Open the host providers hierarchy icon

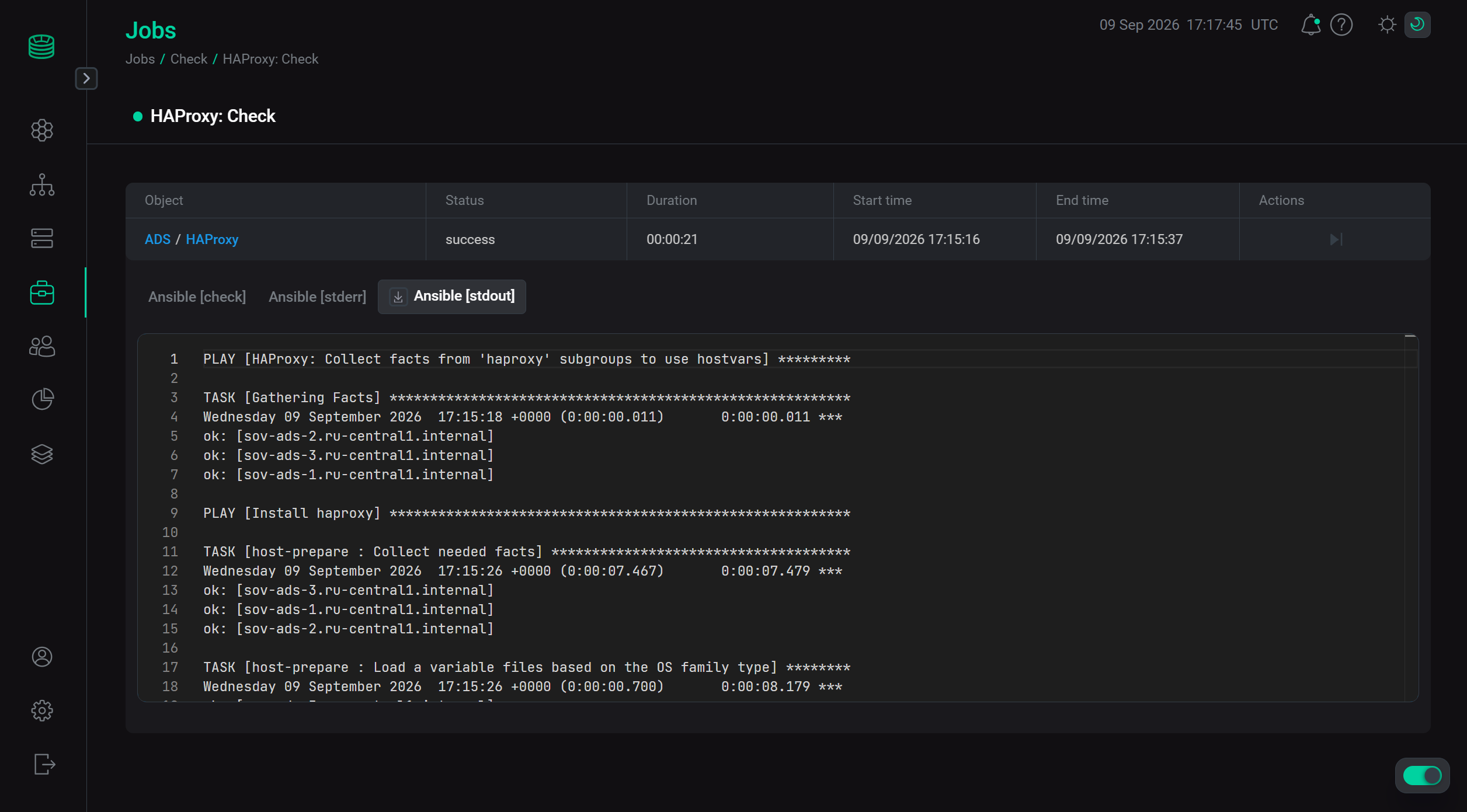click(x=42, y=184)
